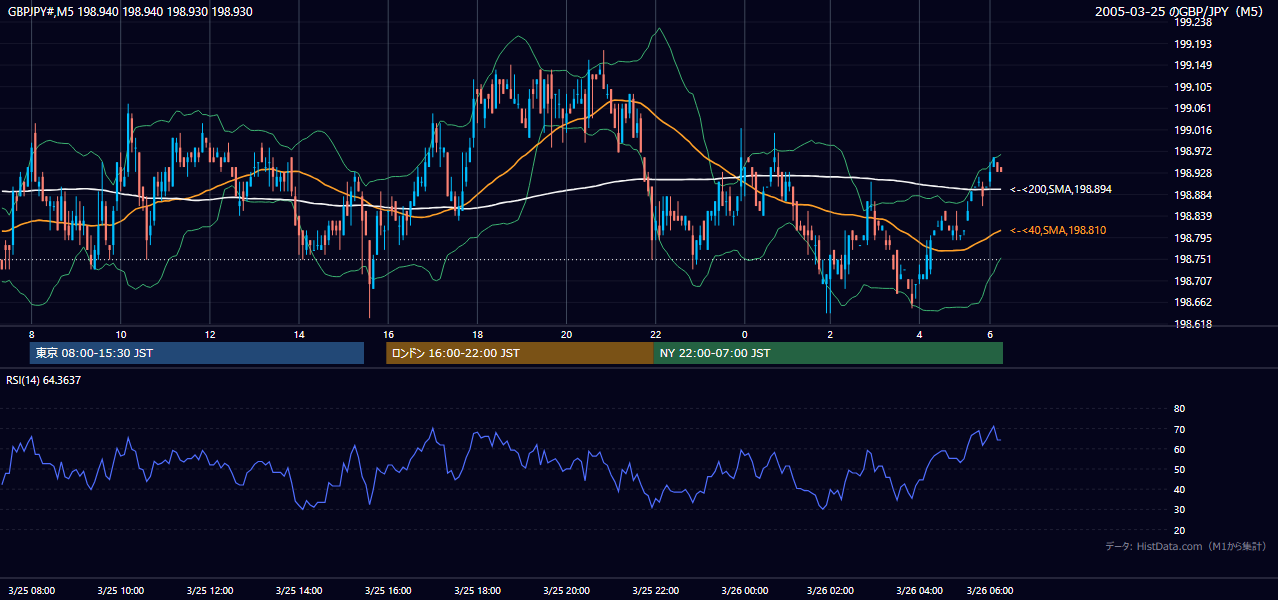Screen dimensions: 1278x600
Task: Click RSI scale value 70
Action: pos(1179,429)
